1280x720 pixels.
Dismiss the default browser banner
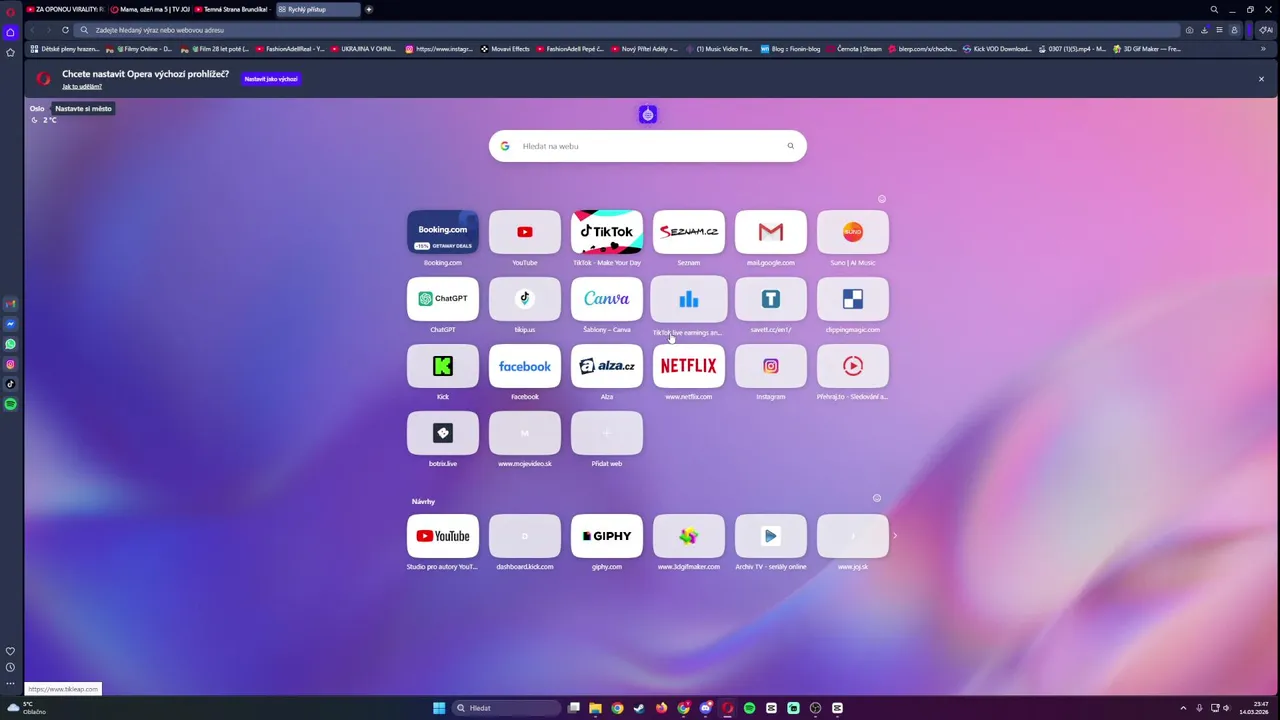click(x=1261, y=79)
